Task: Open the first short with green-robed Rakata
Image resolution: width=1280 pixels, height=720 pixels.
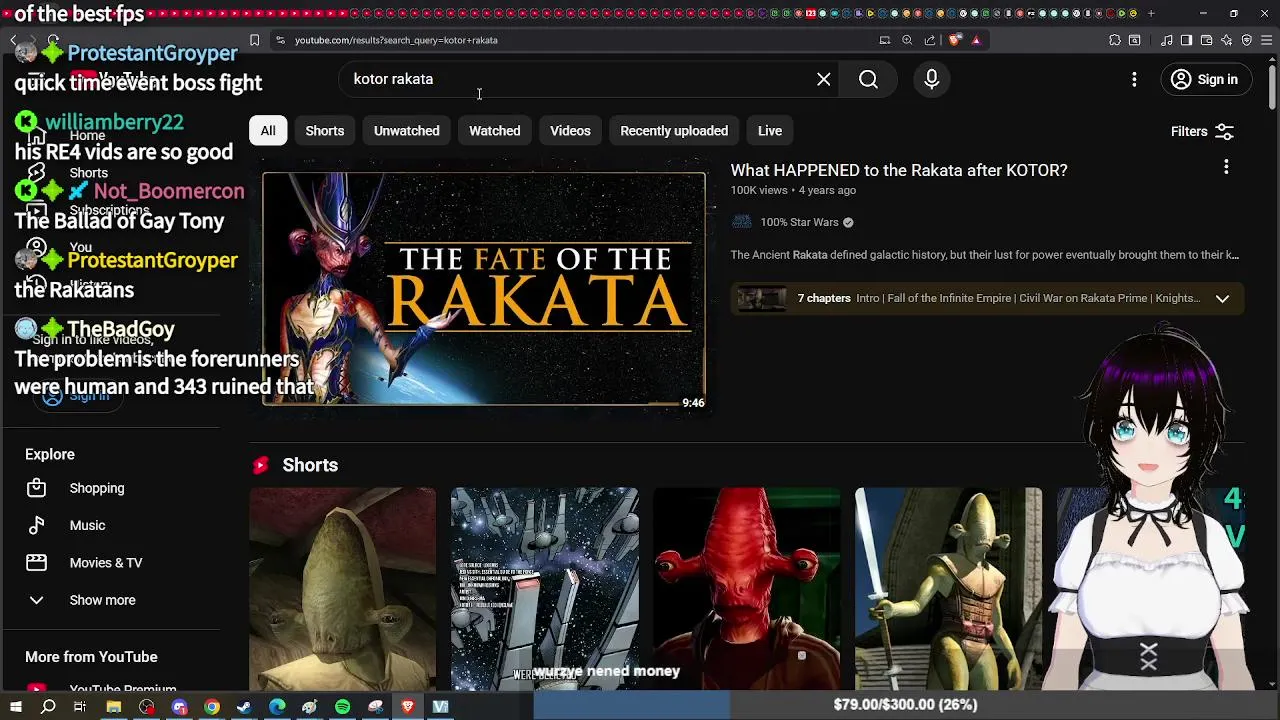Action: click(x=343, y=588)
